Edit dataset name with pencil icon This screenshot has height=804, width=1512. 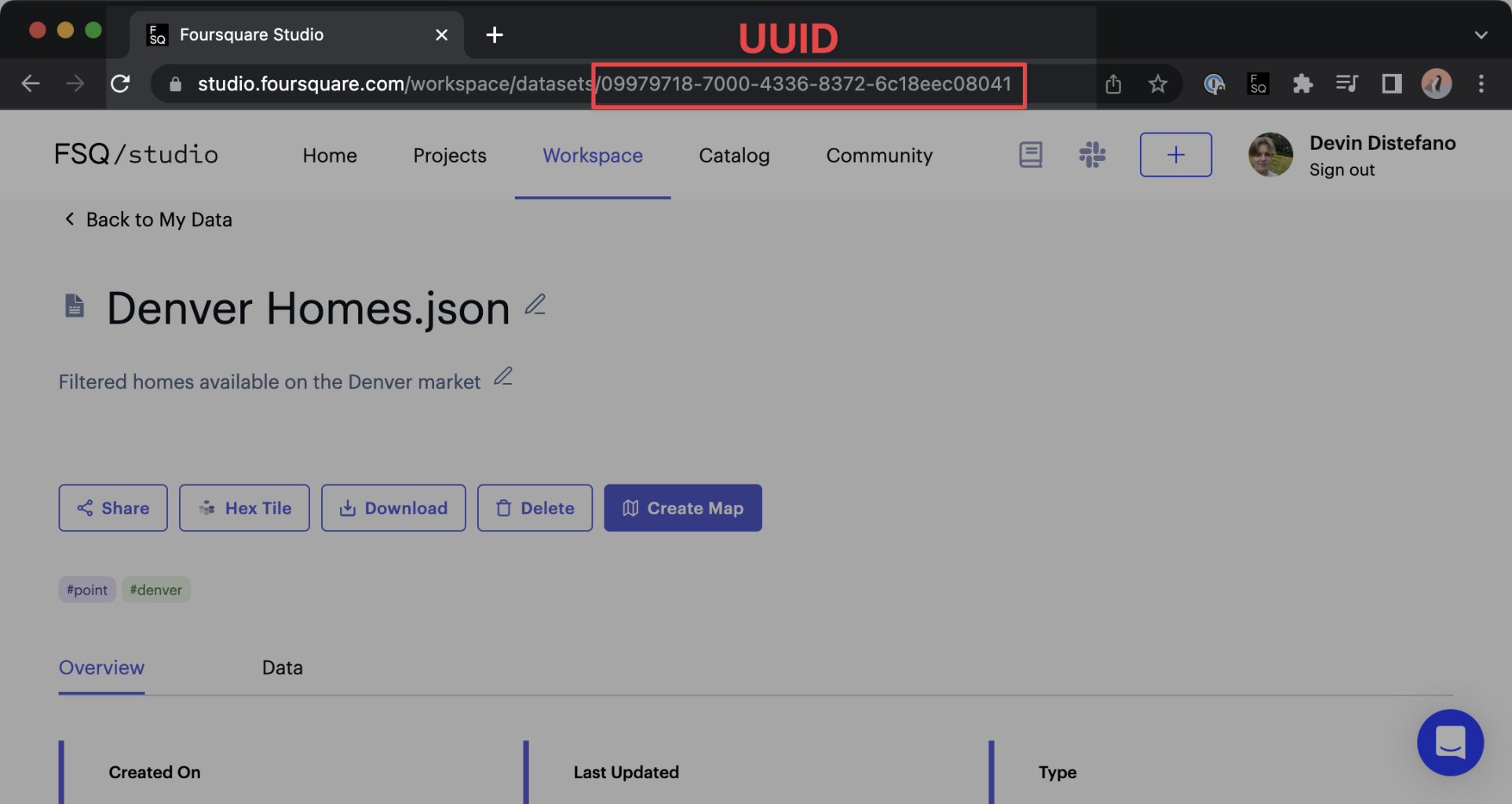click(535, 305)
